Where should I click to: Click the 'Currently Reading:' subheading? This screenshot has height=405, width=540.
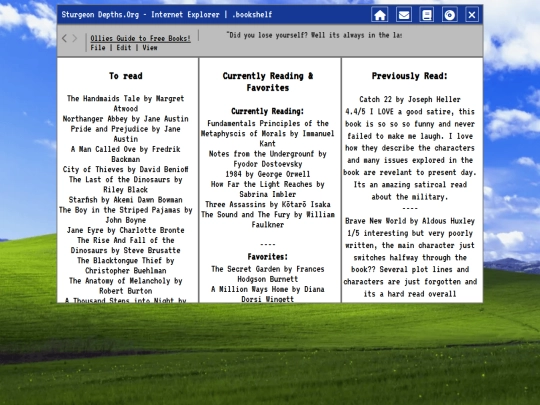(268, 111)
